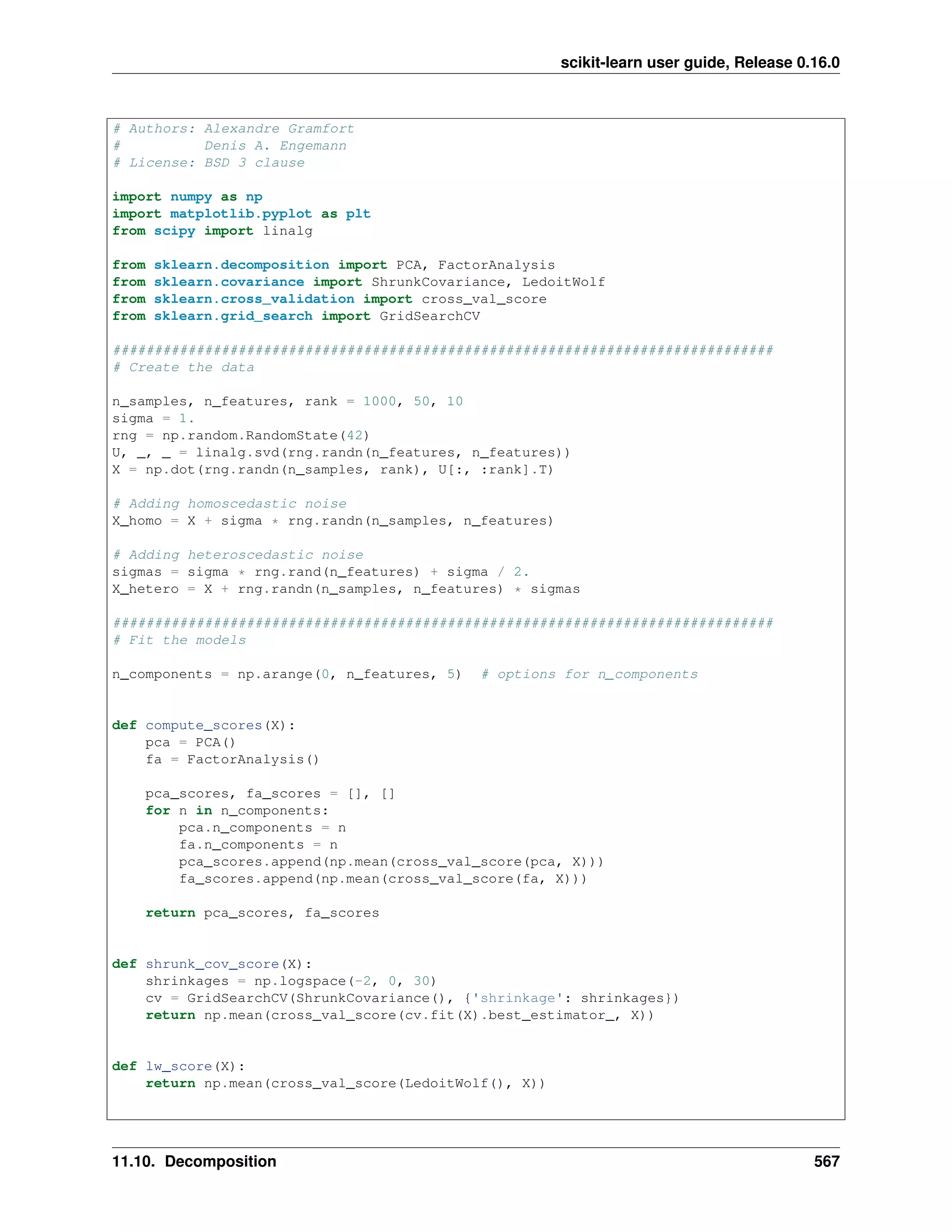Click the '# License: BSD 3 clause' comment
The height and width of the screenshot is (1232, 952).
[209, 162]
